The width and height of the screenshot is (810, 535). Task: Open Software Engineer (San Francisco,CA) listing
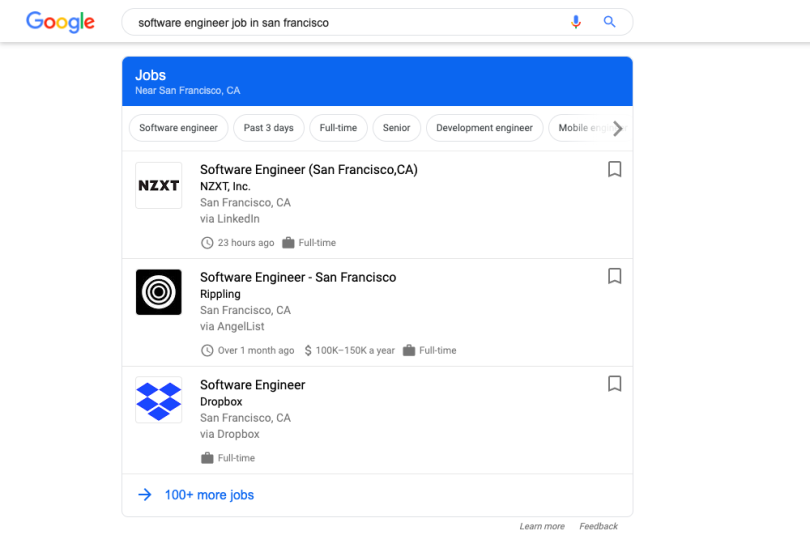309,170
